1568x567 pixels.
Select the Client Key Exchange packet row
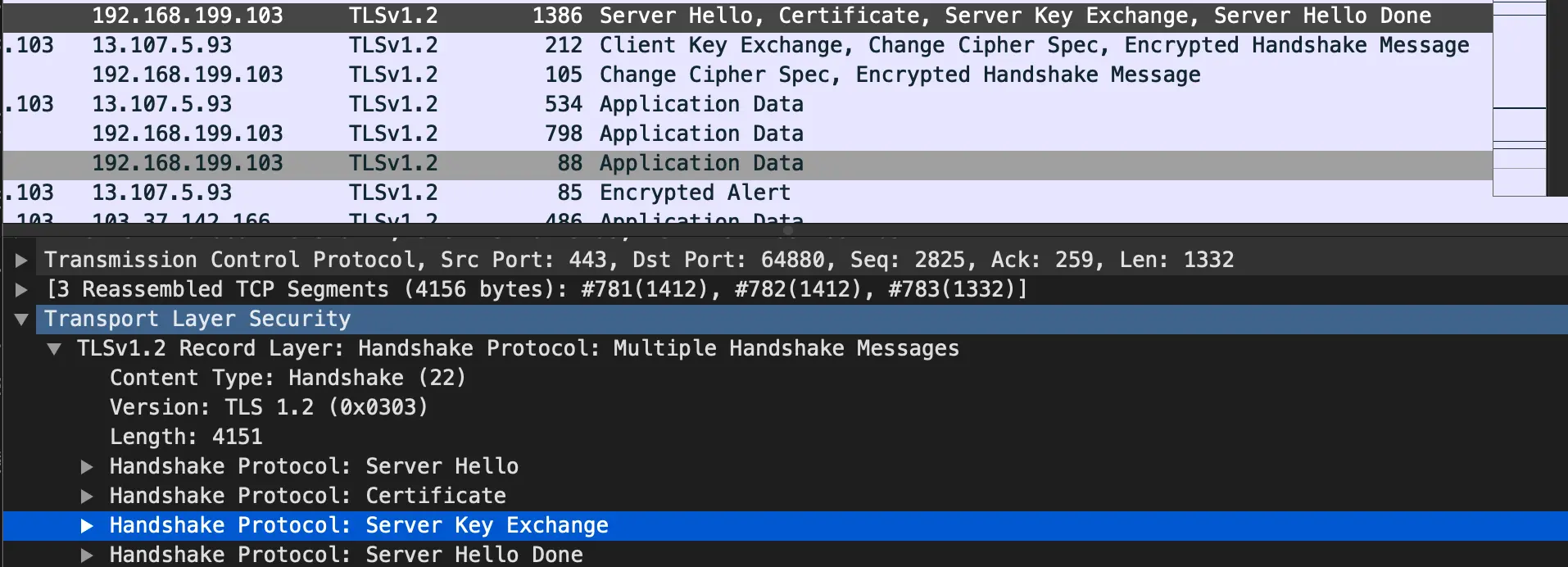point(747,46)
